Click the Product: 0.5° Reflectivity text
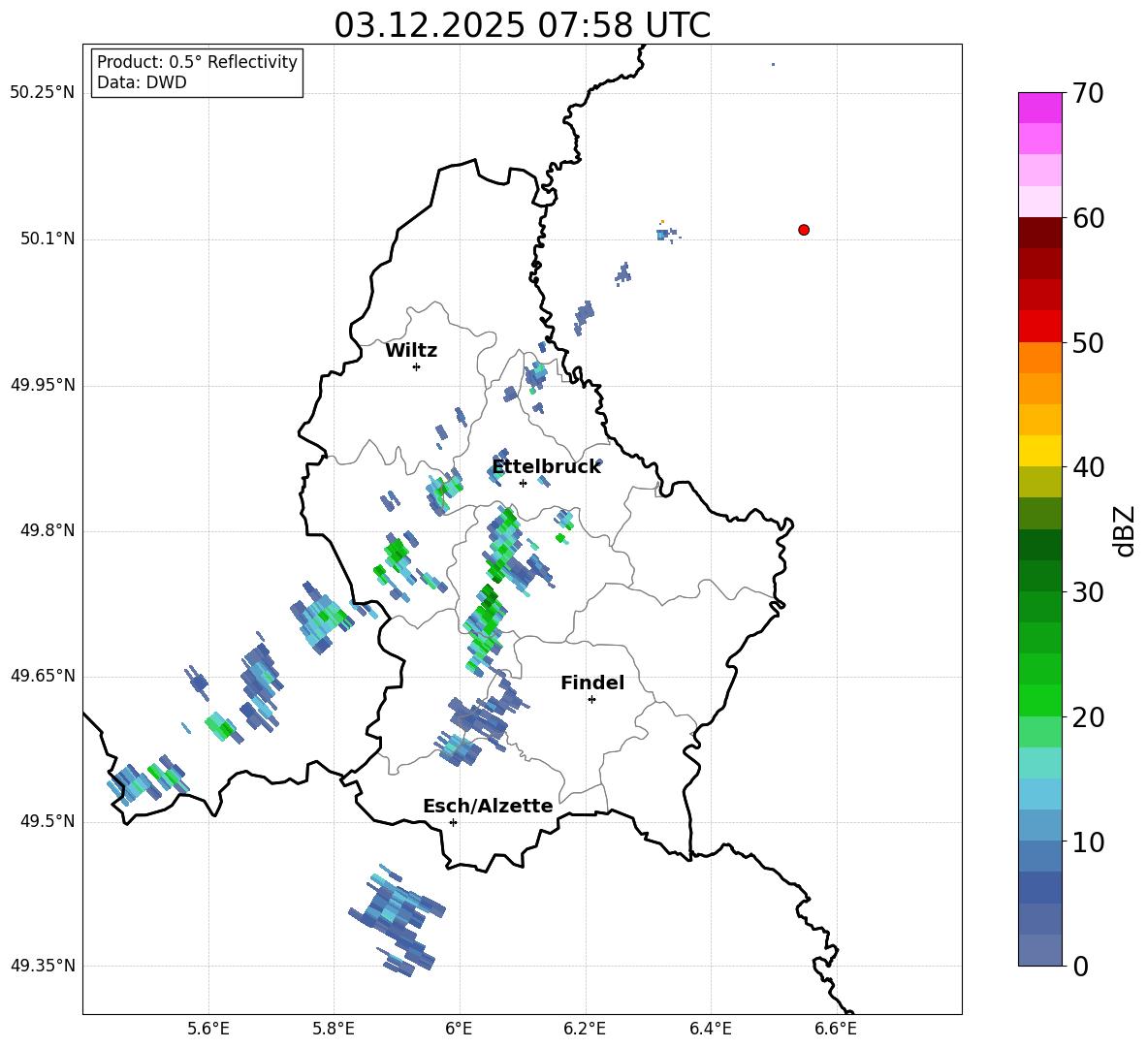This screenshot has width=1148, height=1048. tap(197, 62)
